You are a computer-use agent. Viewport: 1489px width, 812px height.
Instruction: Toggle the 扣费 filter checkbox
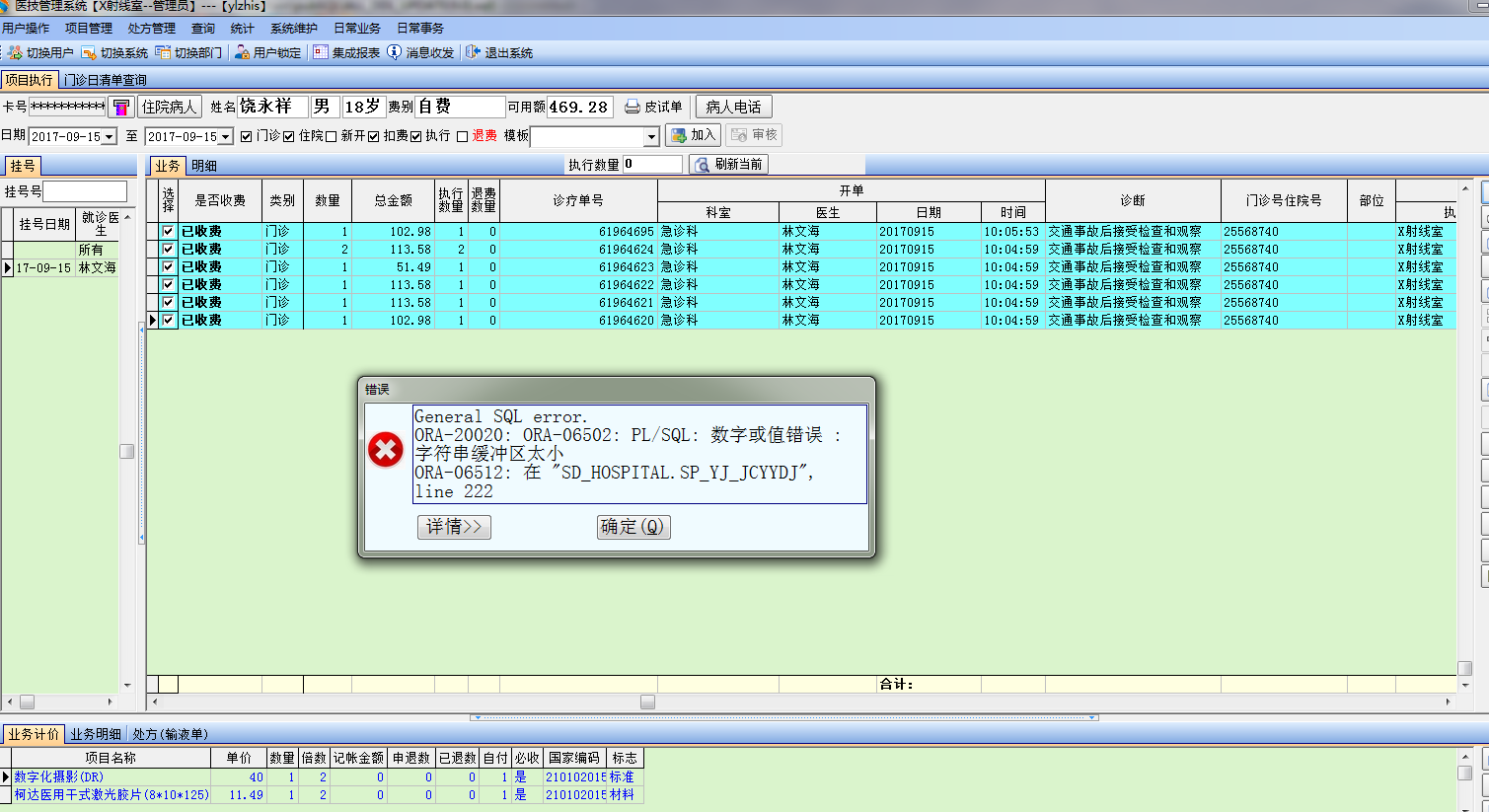(x=374, y=136)
